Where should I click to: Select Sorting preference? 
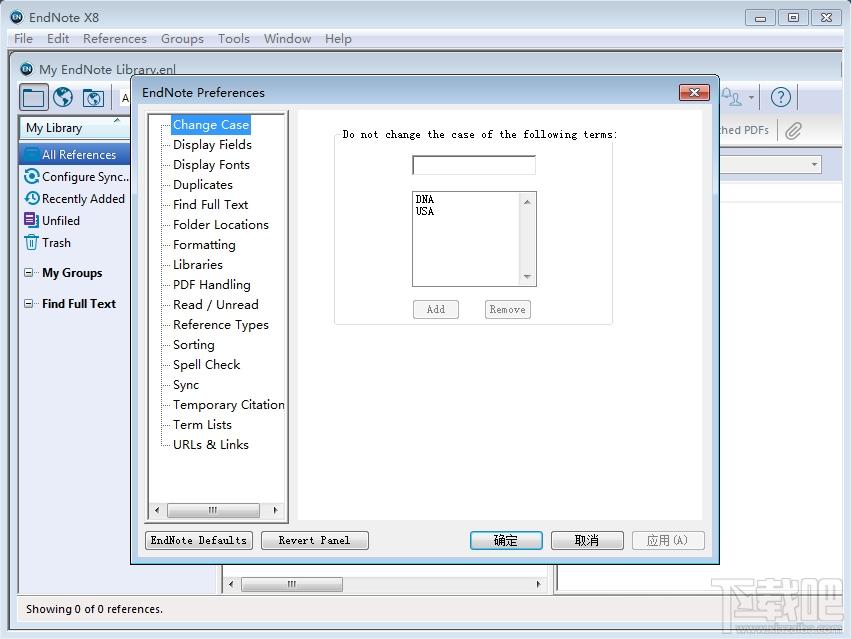[194, 345]
